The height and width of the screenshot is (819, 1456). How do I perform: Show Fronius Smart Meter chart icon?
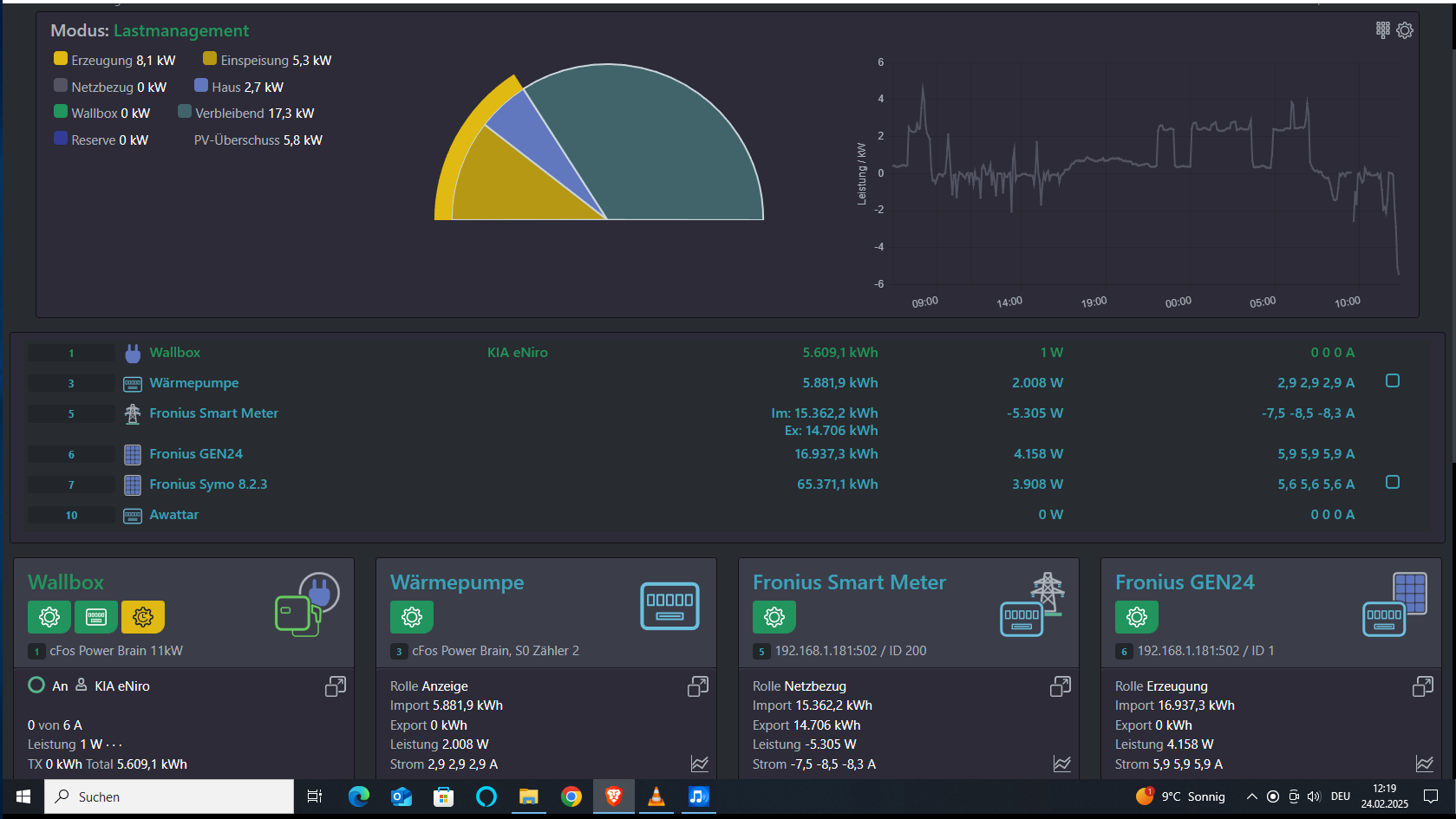1062,764
